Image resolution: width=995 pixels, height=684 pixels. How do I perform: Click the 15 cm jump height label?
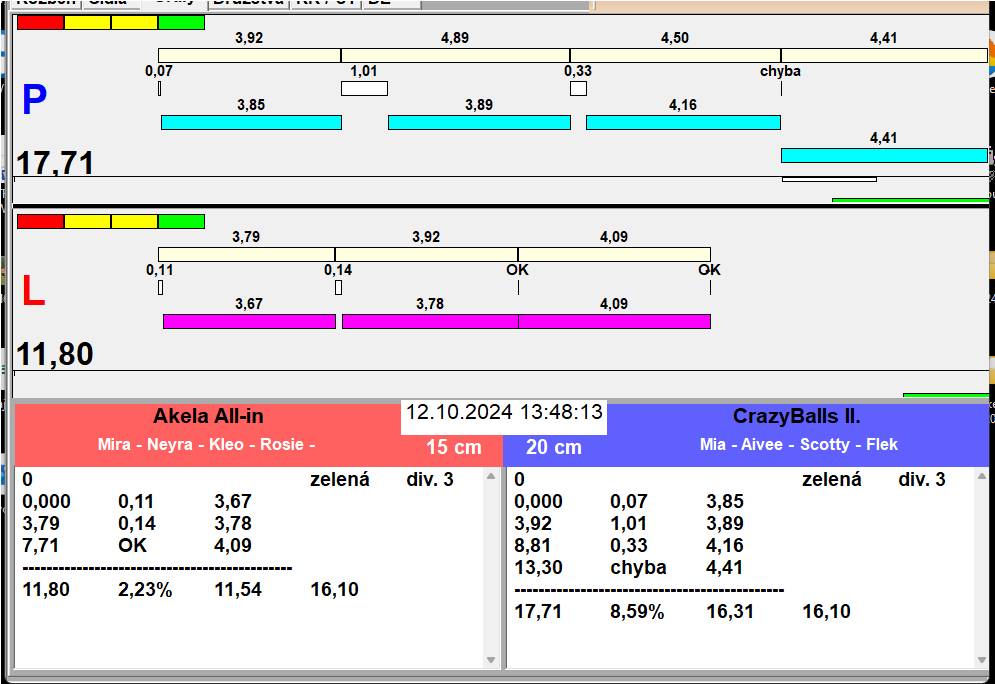click(x=454, y=447)
